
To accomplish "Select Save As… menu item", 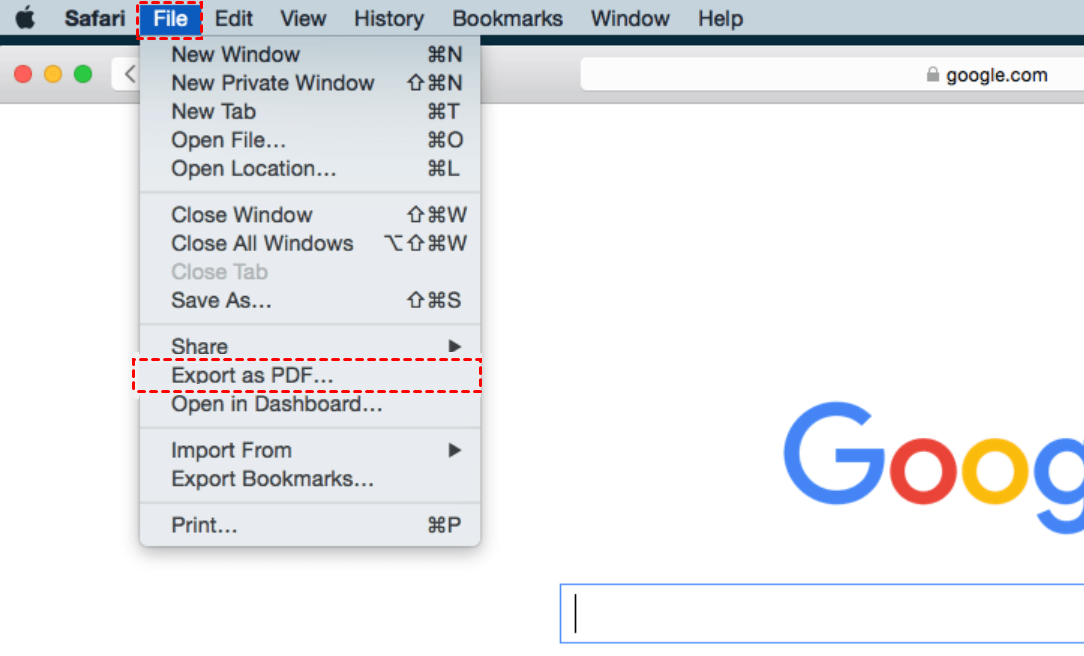I will [x=310, y=301].
